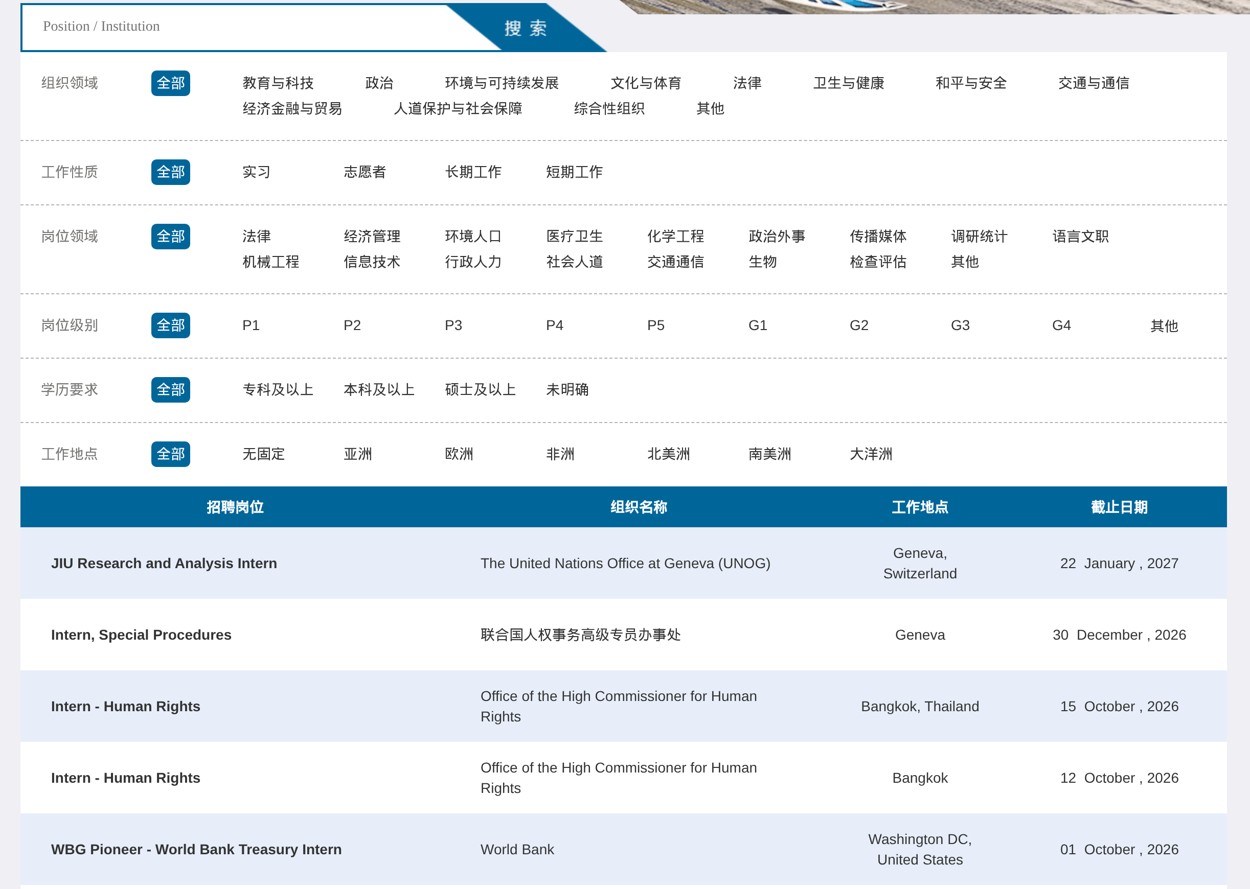The width and height of the screenshot is (1250, 889).
Task: Select 全部 in the 岗位领域 row
Action: (x=171, y=236)
